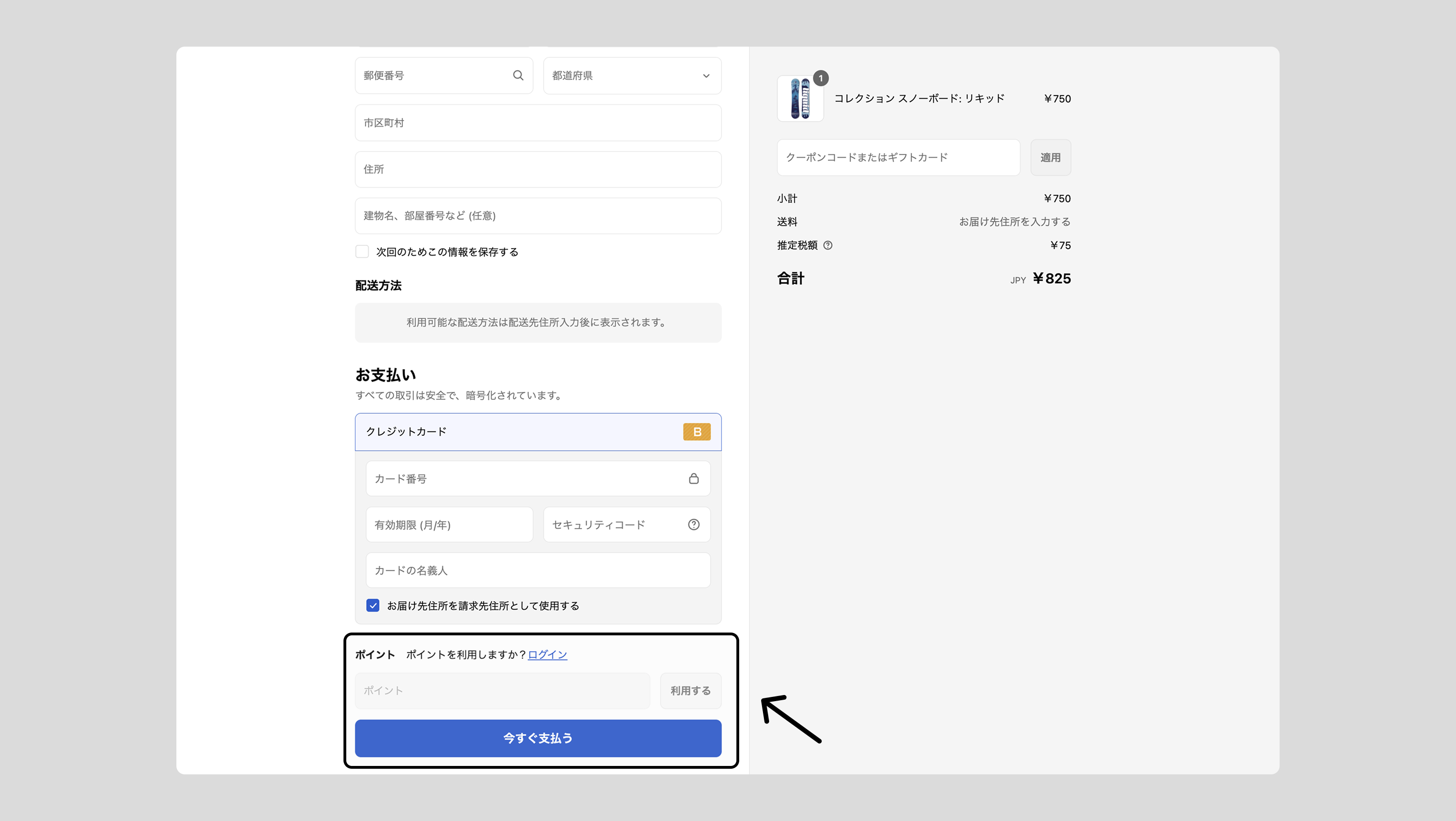Click the 利用する use points button
Viewport: 1456px width, 821px height.
click(x=690, y=690)
